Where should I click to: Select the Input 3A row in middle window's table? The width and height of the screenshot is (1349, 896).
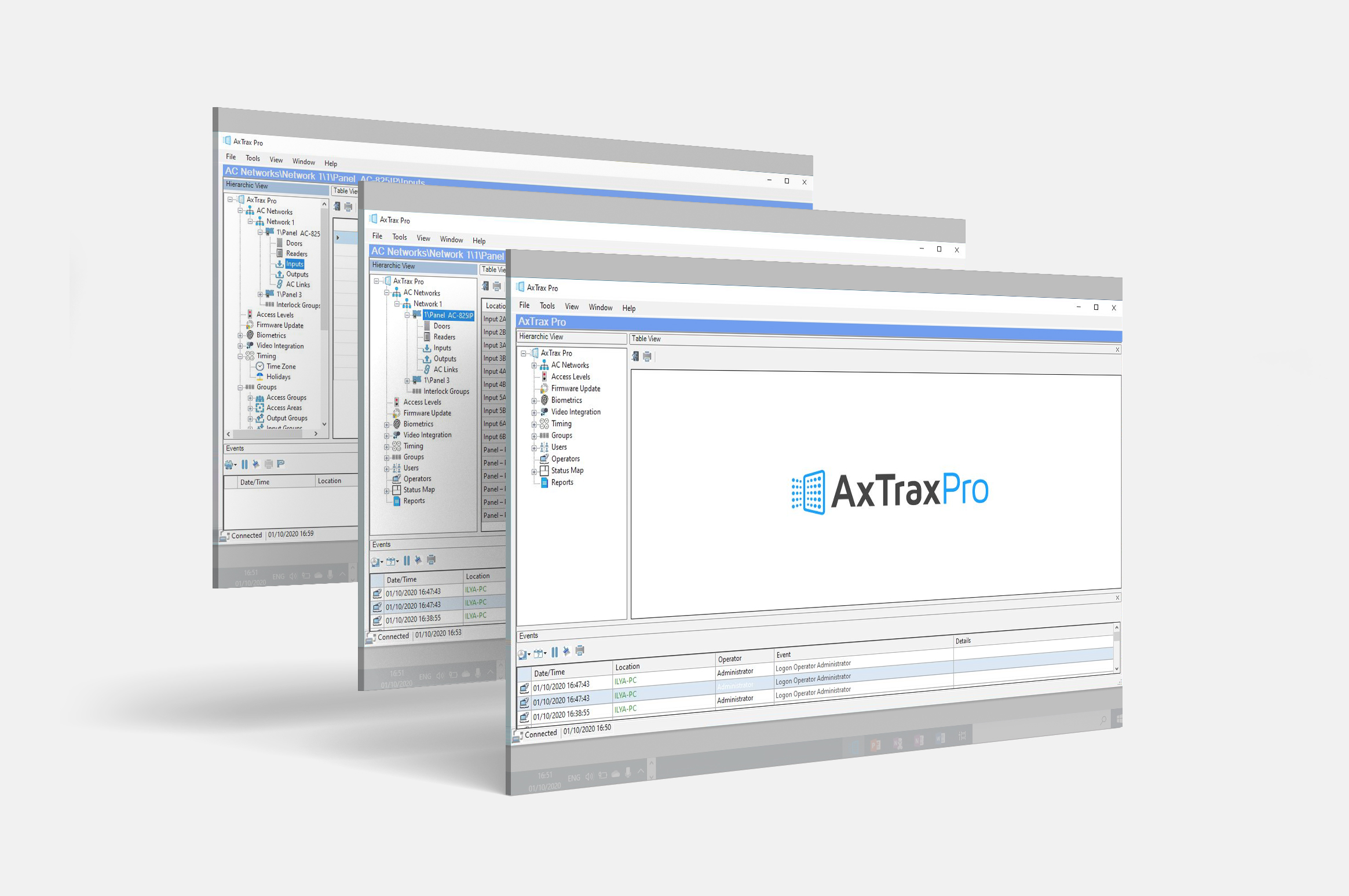tap(494, 345)
